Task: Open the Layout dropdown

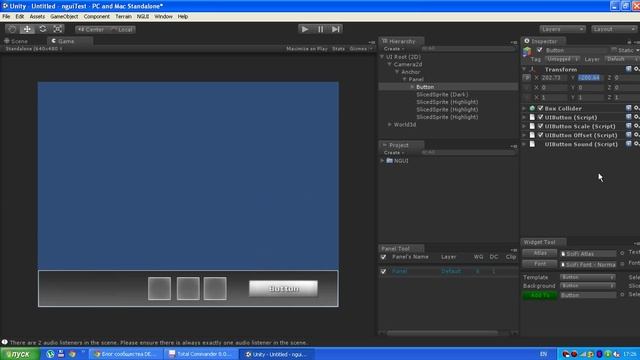Action: (614, 29)
